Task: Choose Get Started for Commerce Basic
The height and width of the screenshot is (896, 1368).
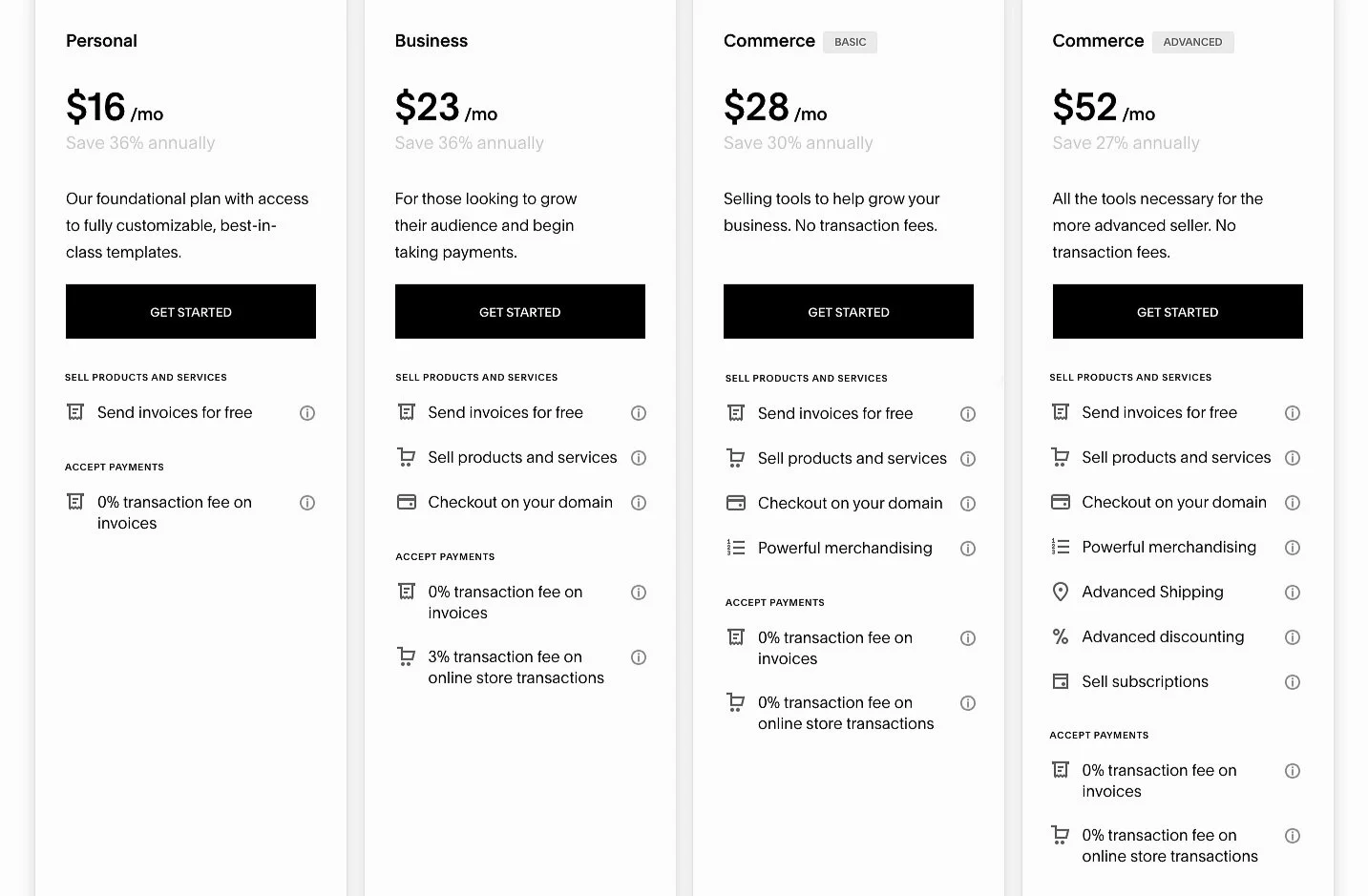Action: [x=849, y=311]
